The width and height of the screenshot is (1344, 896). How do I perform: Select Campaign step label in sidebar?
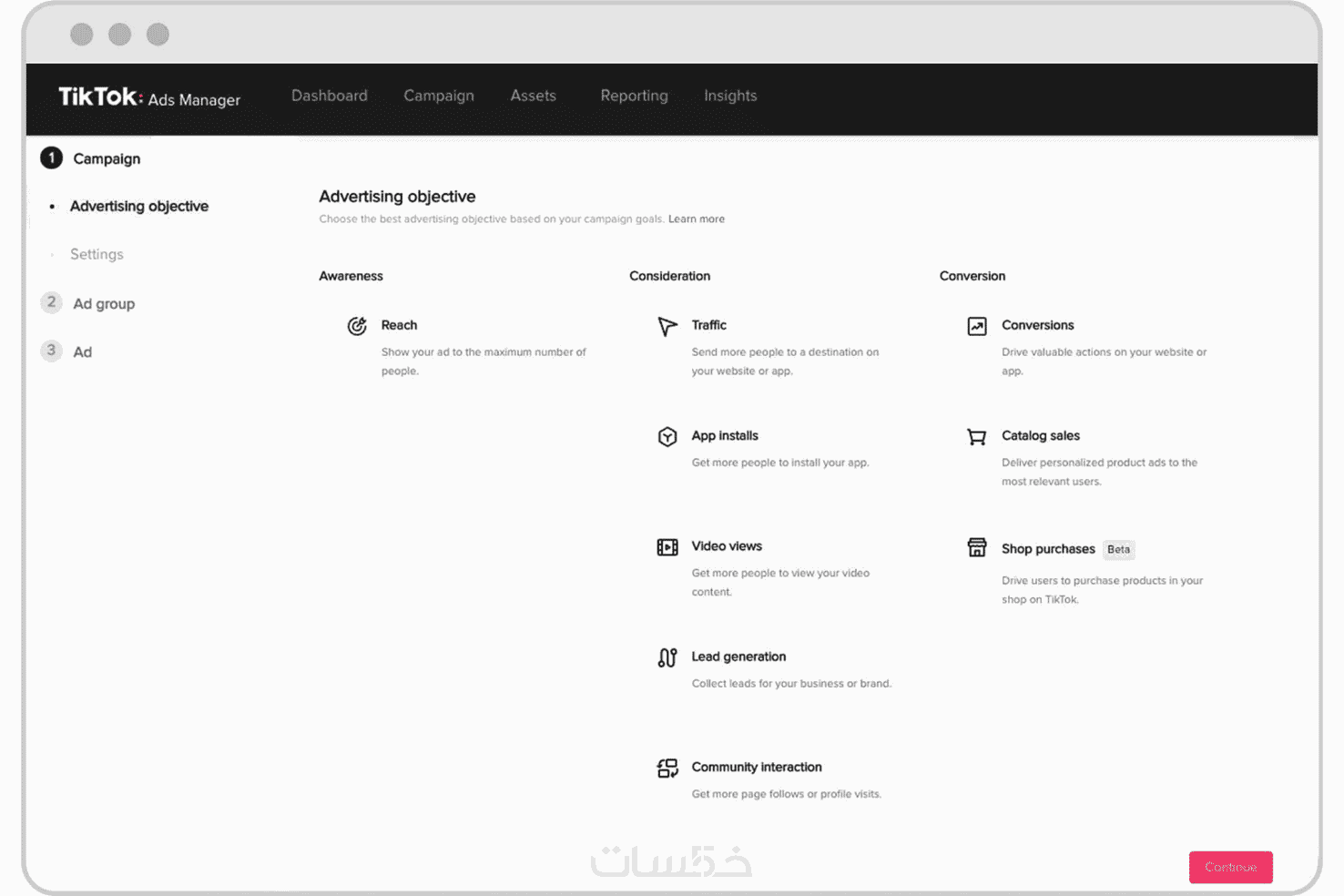point(107,158)
